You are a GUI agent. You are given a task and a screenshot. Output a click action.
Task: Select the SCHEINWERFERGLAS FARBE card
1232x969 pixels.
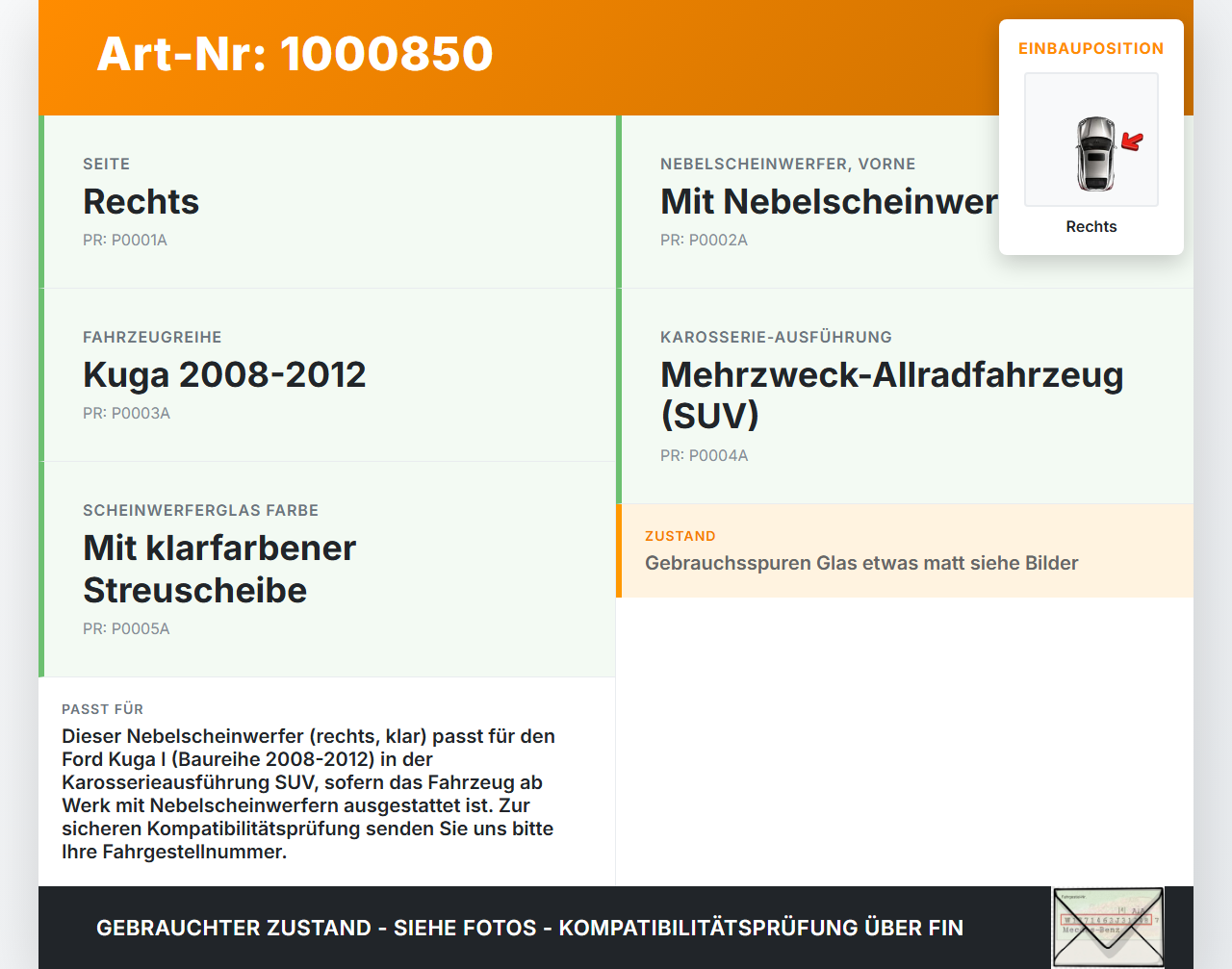point(327,568)
